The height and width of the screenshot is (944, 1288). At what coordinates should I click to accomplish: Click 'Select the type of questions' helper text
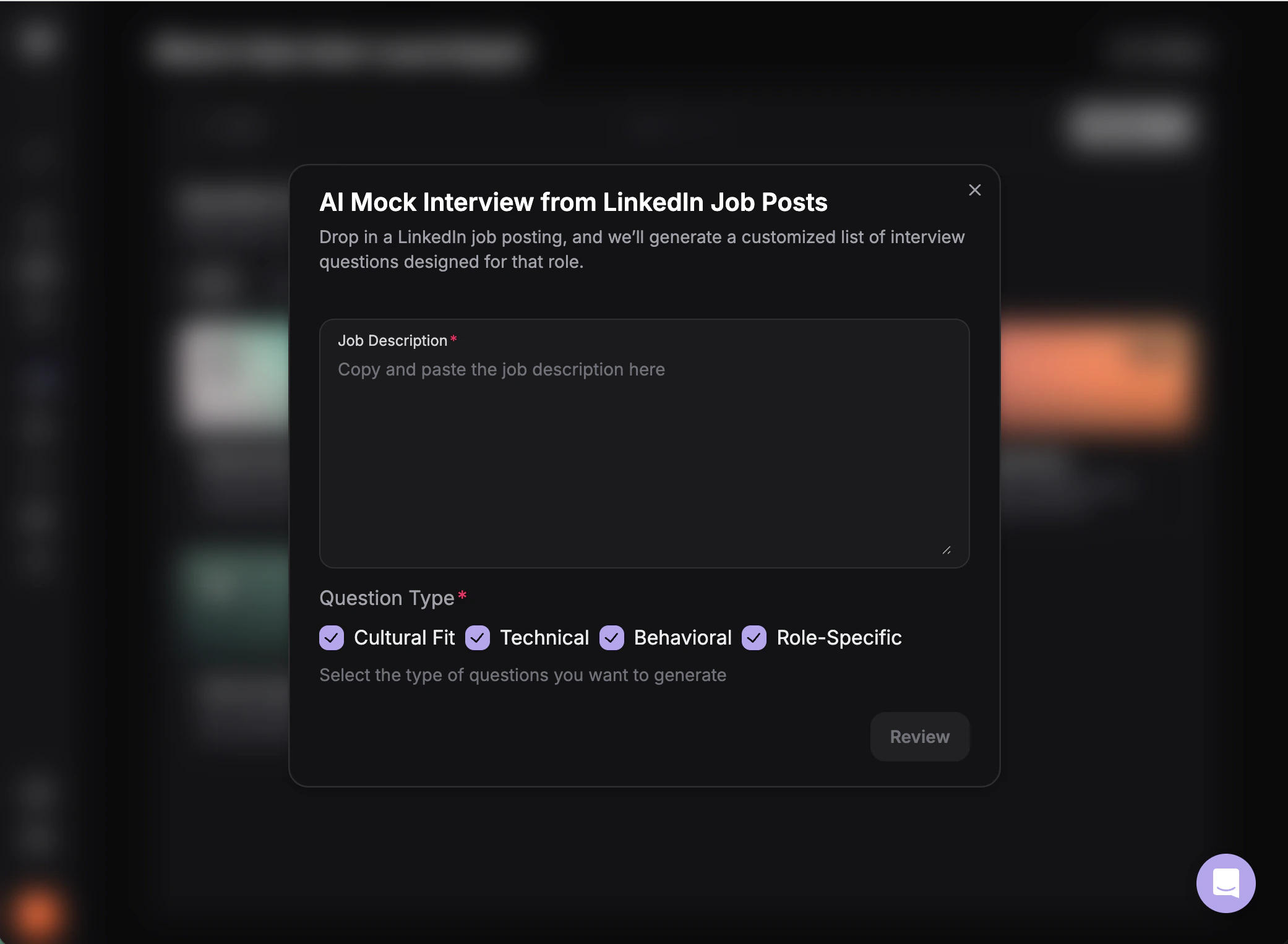tap(523, 675)
